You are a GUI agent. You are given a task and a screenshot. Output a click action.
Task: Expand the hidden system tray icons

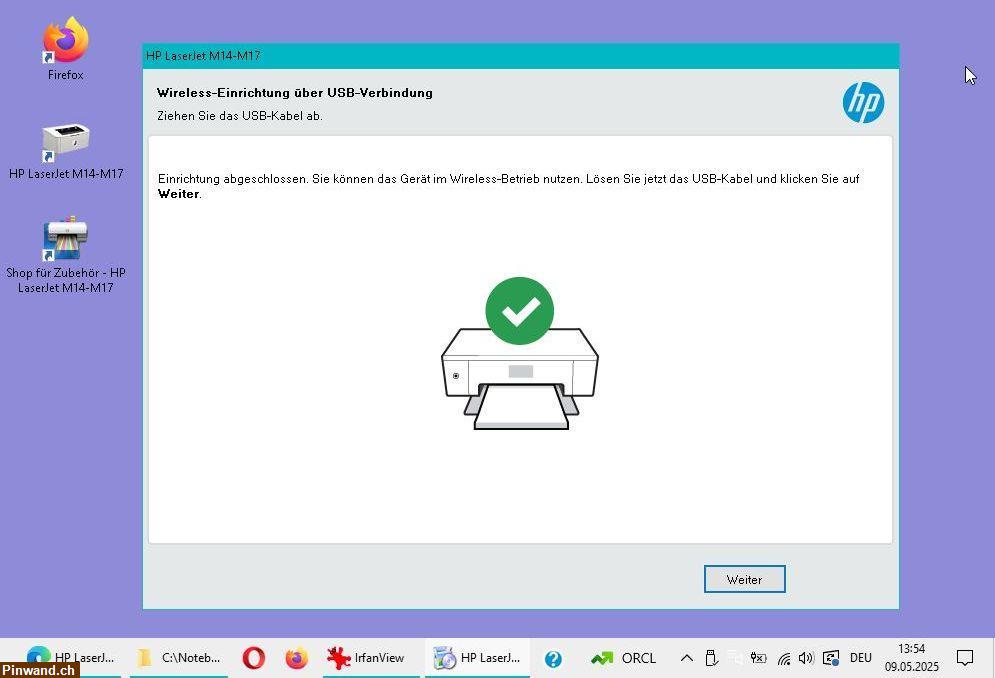point(687,658)
